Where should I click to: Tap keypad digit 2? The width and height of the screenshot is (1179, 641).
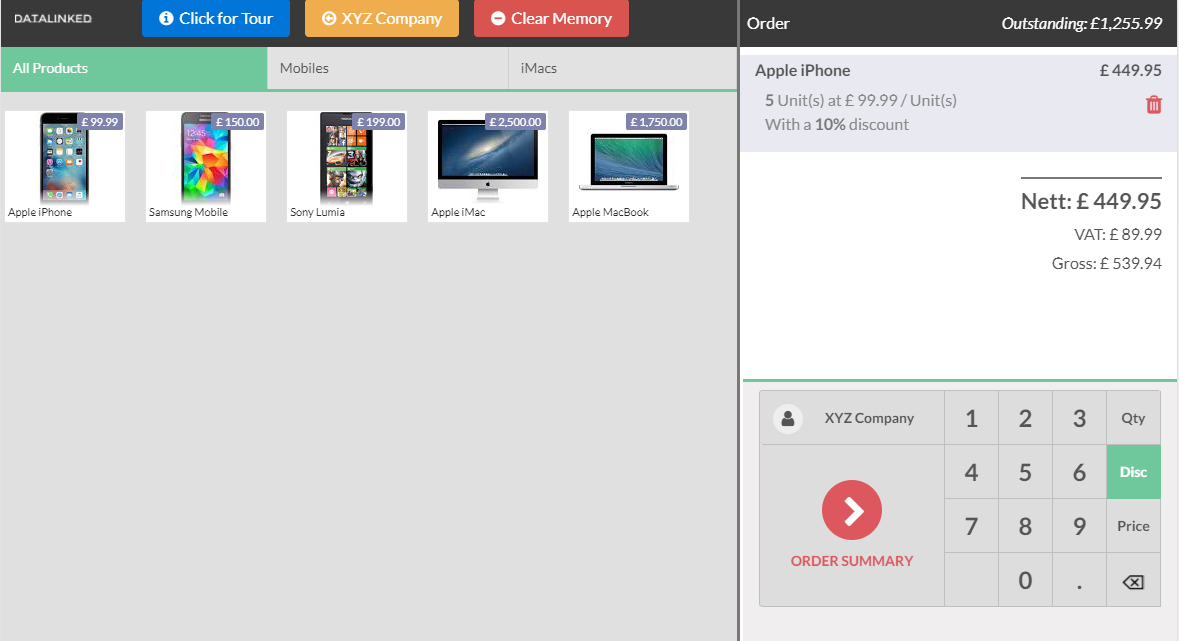(x=1026, y=418)
